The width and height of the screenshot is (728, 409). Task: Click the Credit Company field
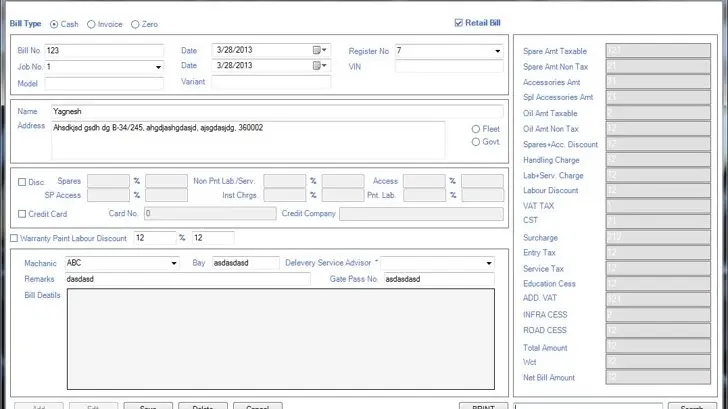click(421, 214)
